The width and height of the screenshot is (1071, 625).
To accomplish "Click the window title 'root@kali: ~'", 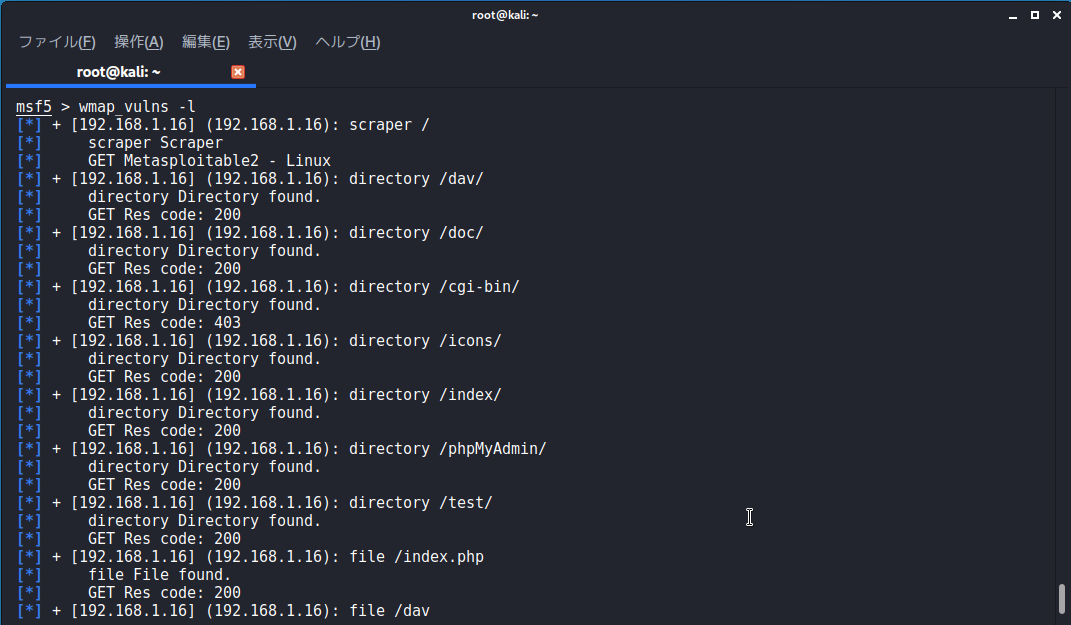I will tap(505, 15).
